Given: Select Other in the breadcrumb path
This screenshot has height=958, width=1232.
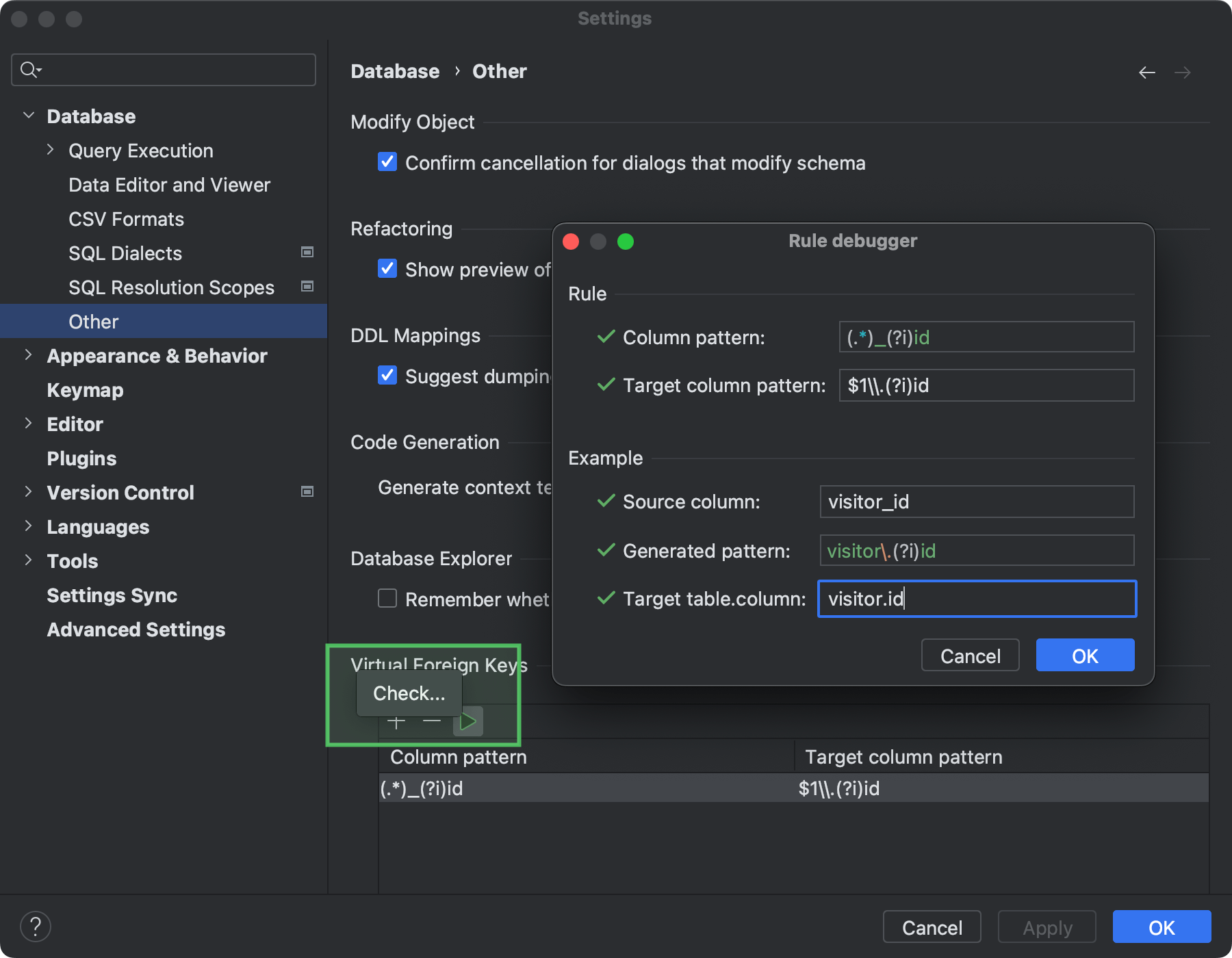Looking at the screenshot, I should pyautogui.click(x=500, y=71).
